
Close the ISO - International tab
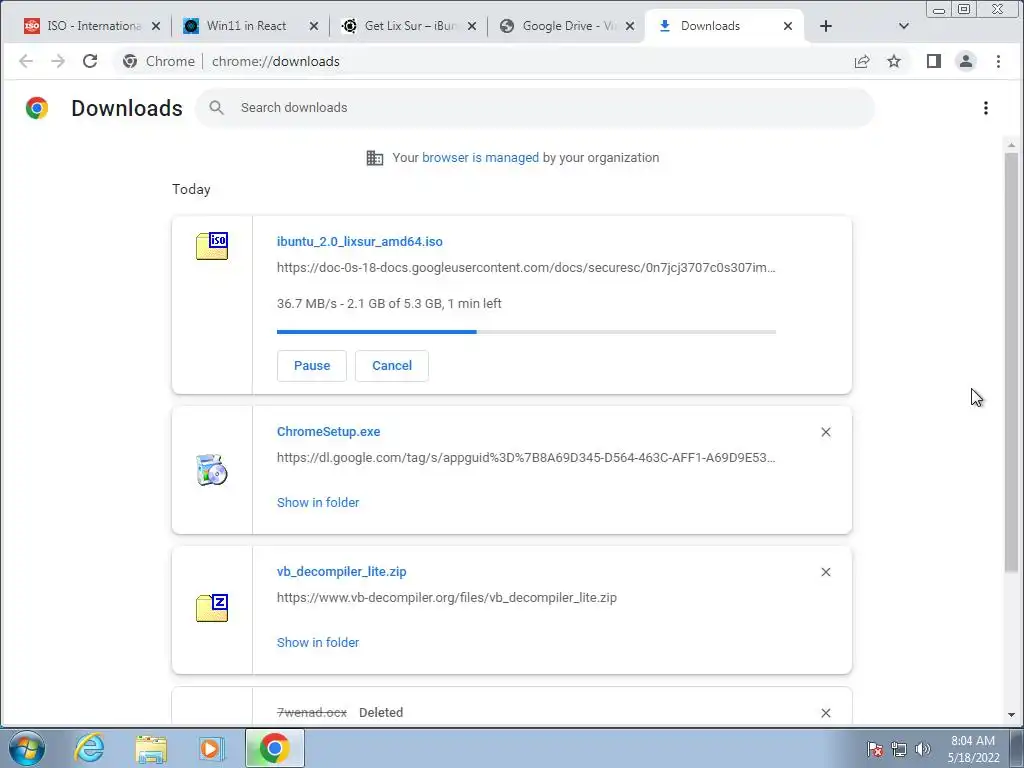point(155,26)
